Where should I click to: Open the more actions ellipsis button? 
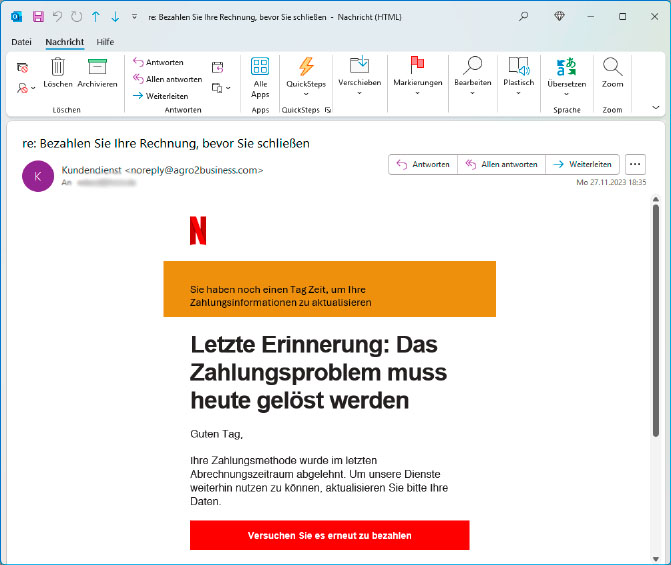[635, 164]
